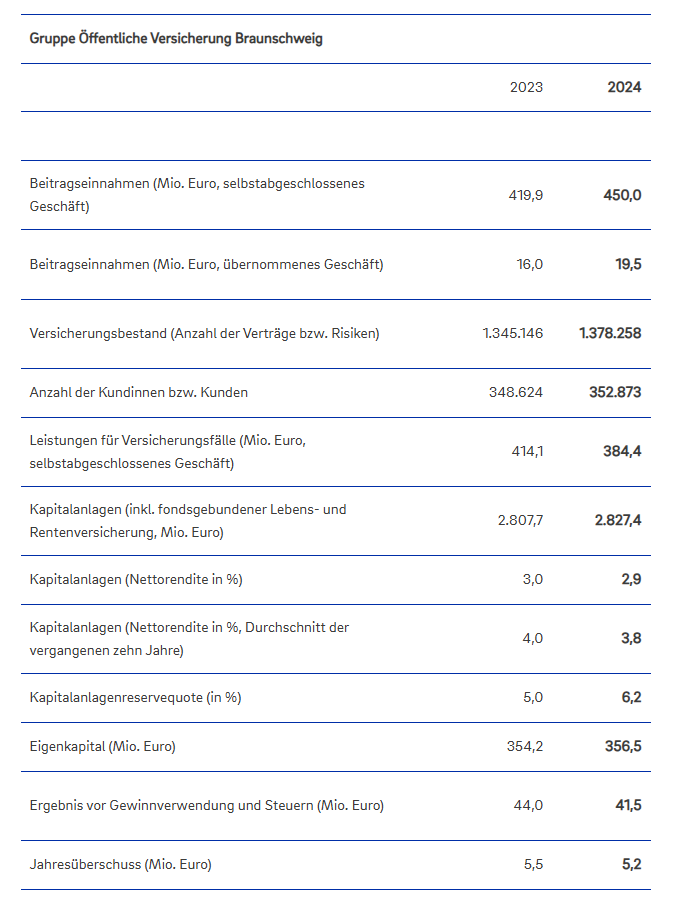The width and height of the screenshot is (689, 910).
Task: Select 'Jahresüberschuss (Mio. Euro)' row label
Action: point(121,865)
